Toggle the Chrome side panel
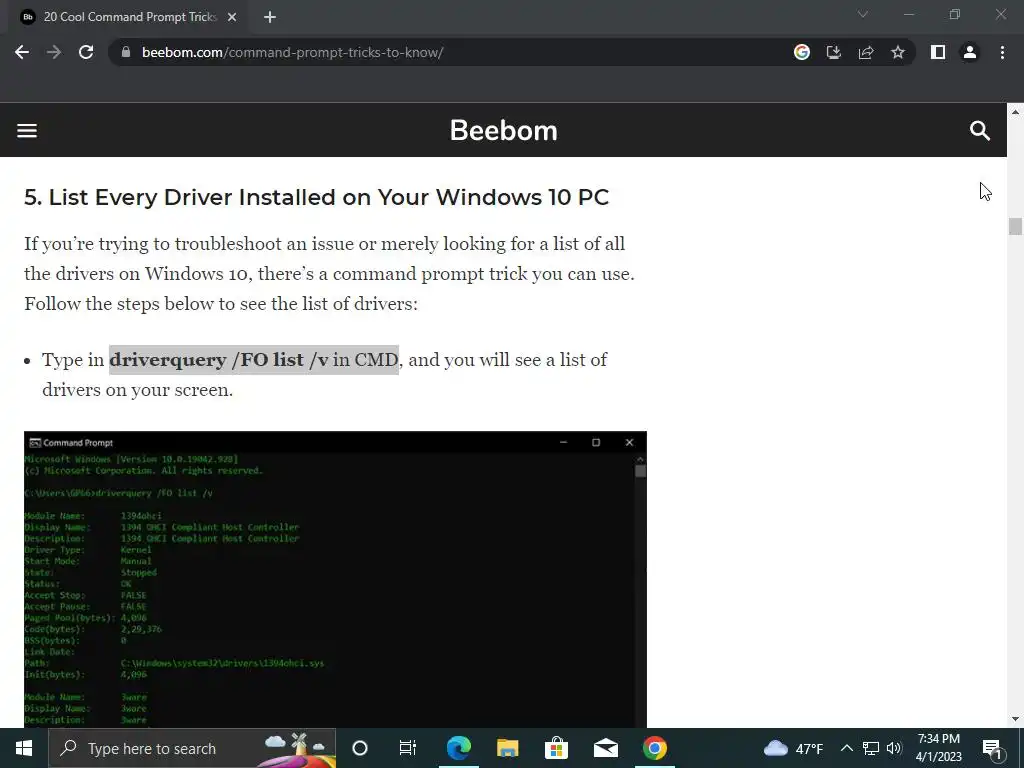This screenshot has width=1024, height=768. (x=938, y=52)
